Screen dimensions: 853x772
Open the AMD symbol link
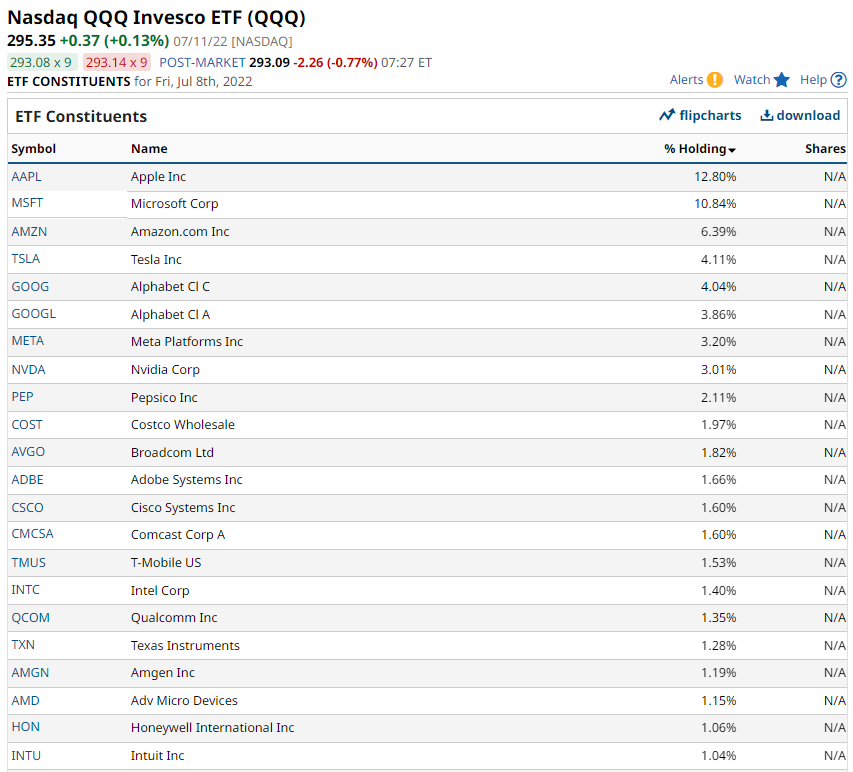coord(26,700)
